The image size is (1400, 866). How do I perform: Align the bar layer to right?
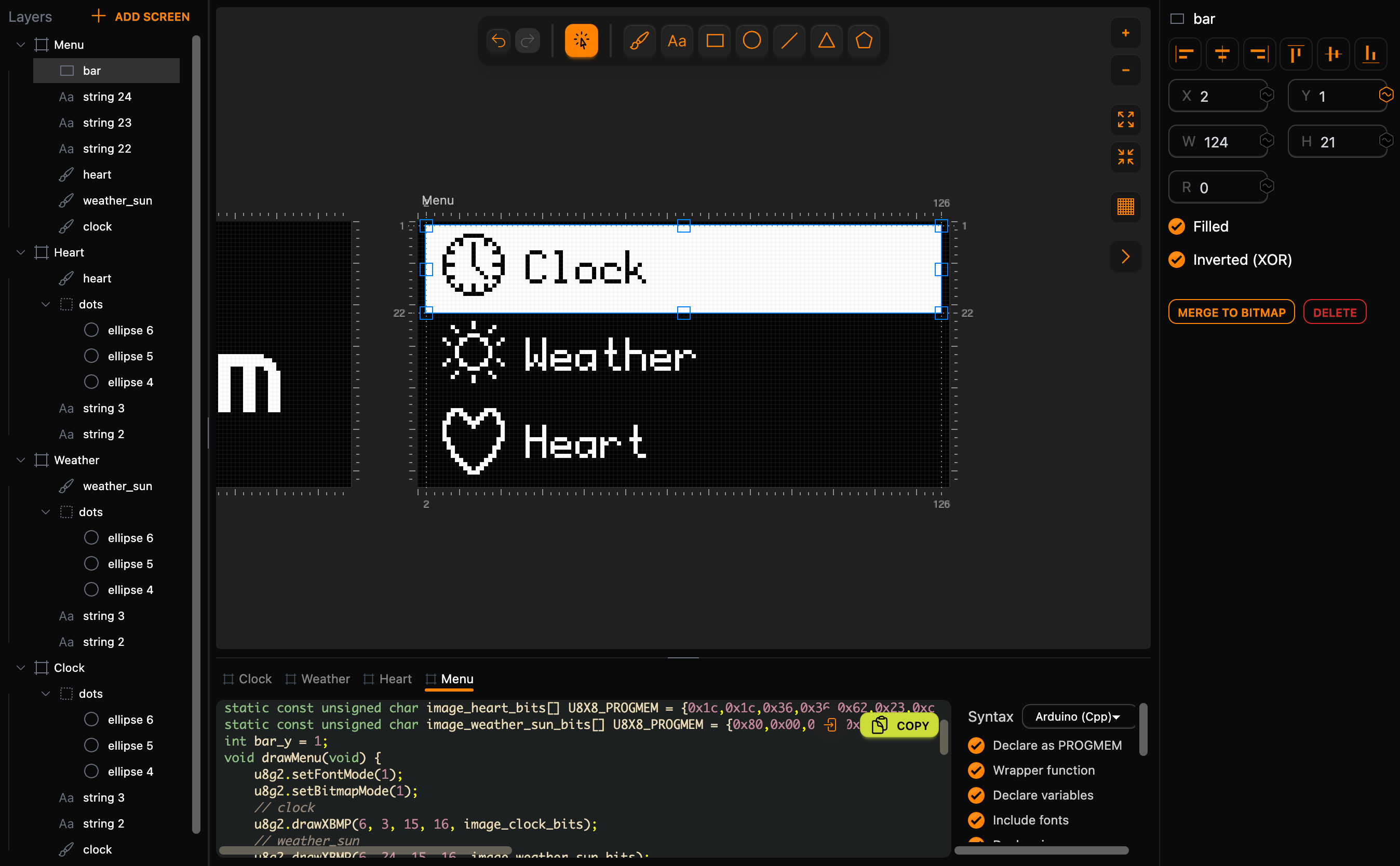pyautogui.click(x=1259, y=55)
